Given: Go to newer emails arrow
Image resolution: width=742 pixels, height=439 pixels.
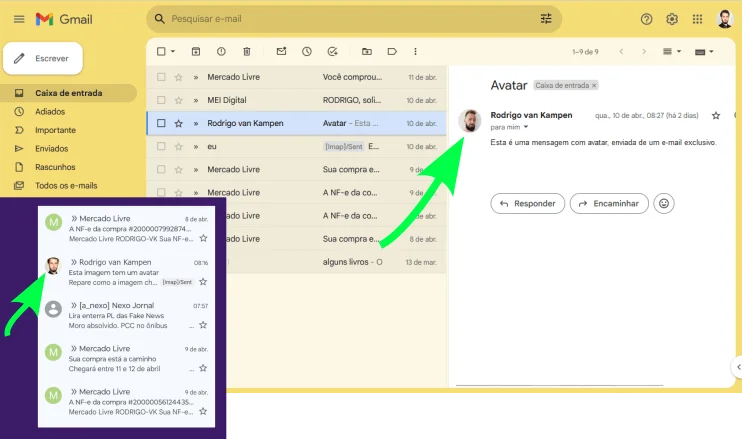Looking at the screenshot, I should click(x=621, y=52).
